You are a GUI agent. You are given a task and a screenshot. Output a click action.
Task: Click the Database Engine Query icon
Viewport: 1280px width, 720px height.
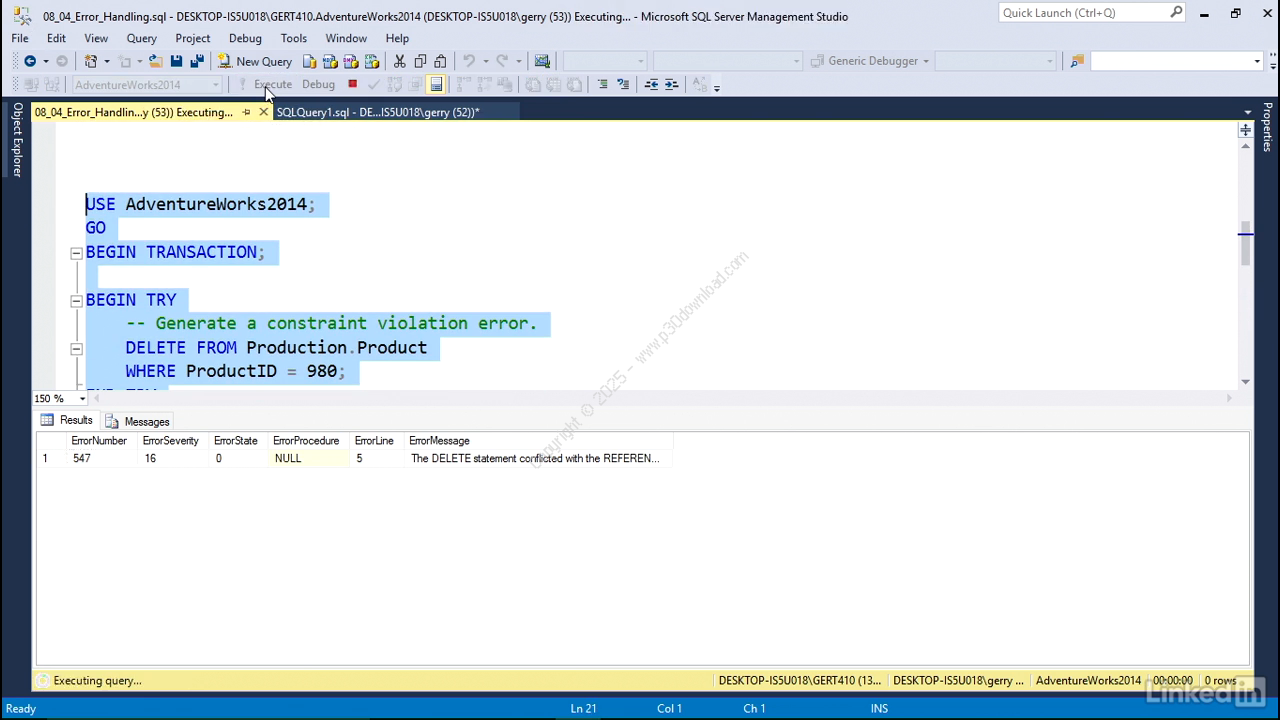point(310,61)
